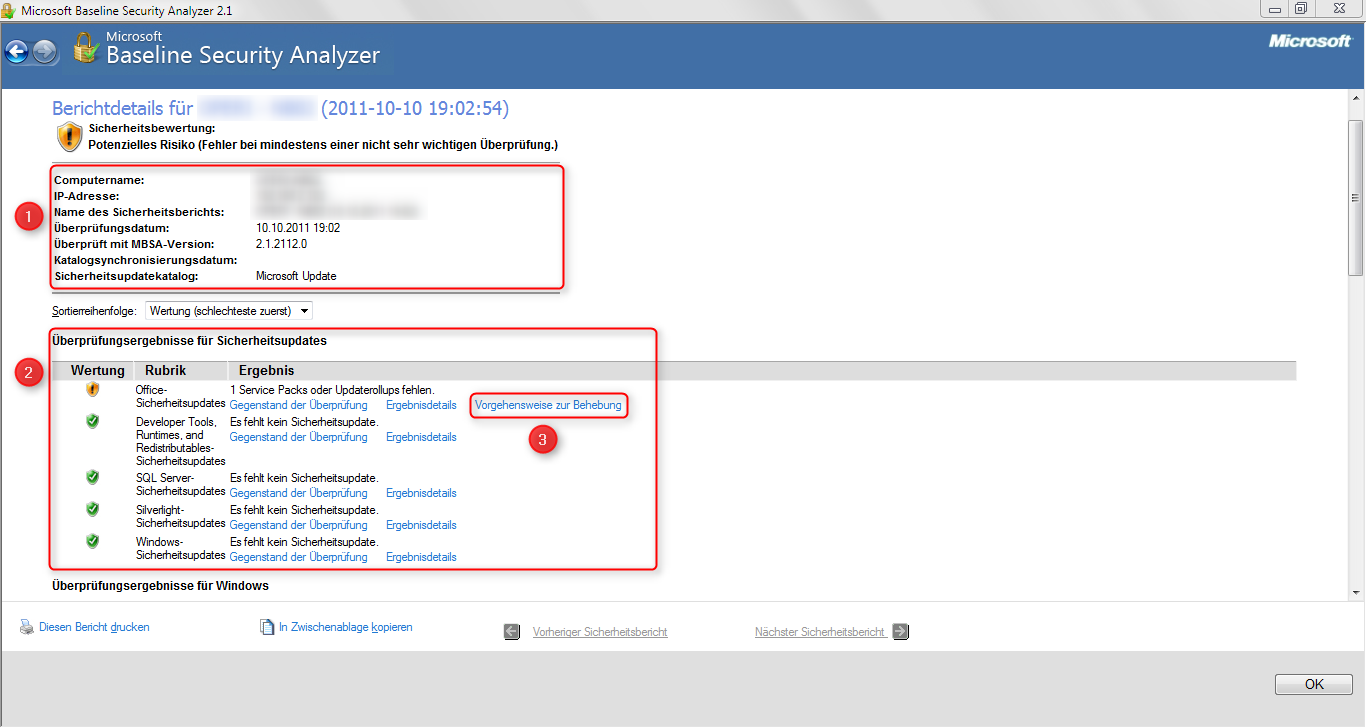
Task: Click the previous report arrow icon
Action: pos(511,631)
